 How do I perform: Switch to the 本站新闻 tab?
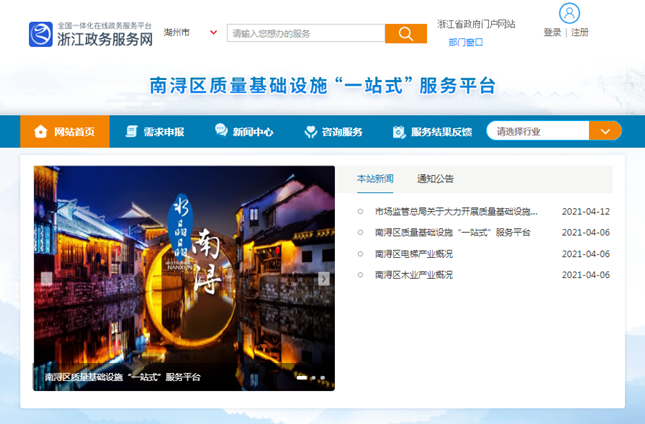coord(375,179)
